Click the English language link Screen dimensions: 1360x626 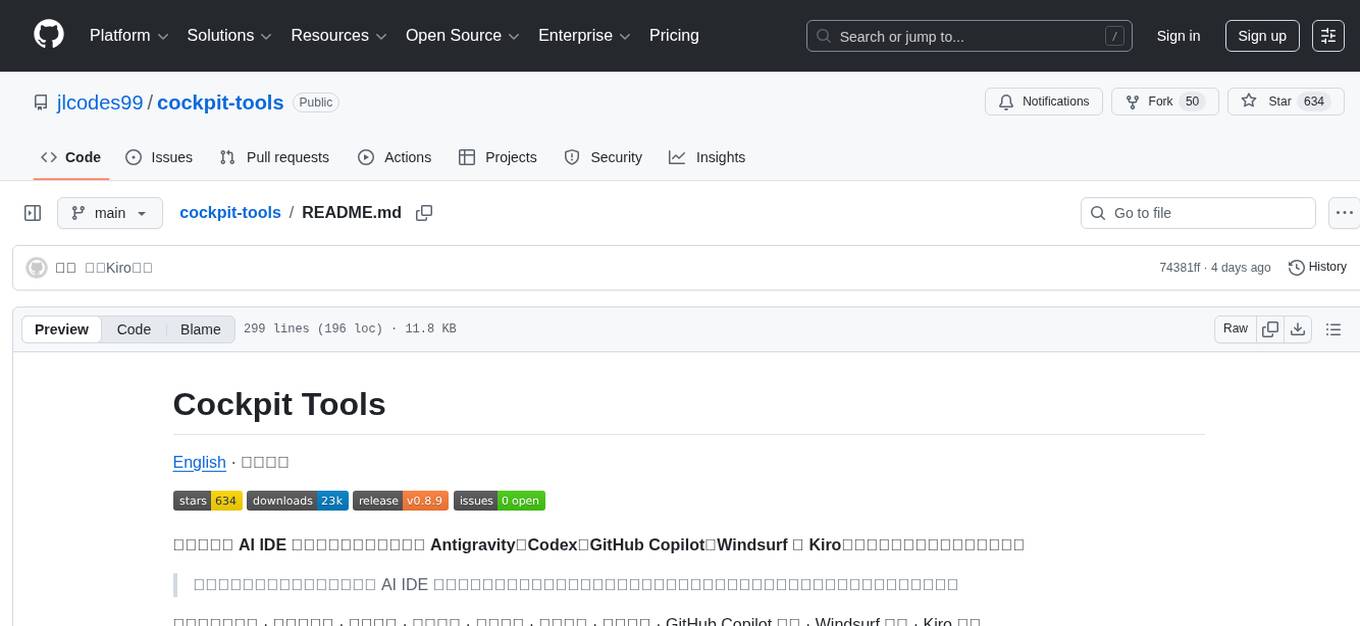pyautogui.click(x=199, y=462)
